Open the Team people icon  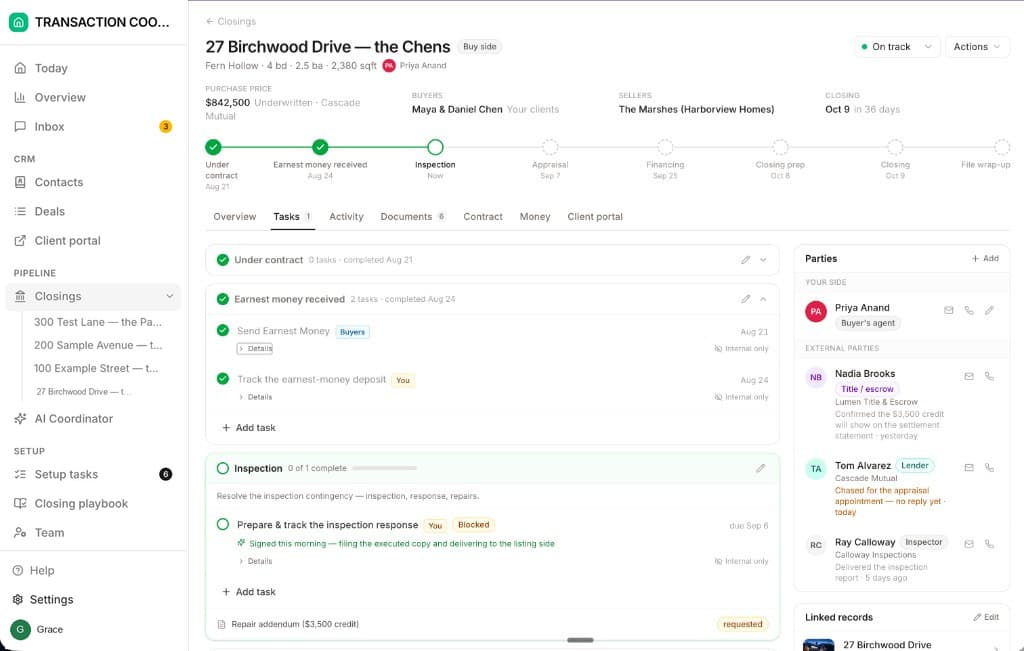[x=20, y=532]
